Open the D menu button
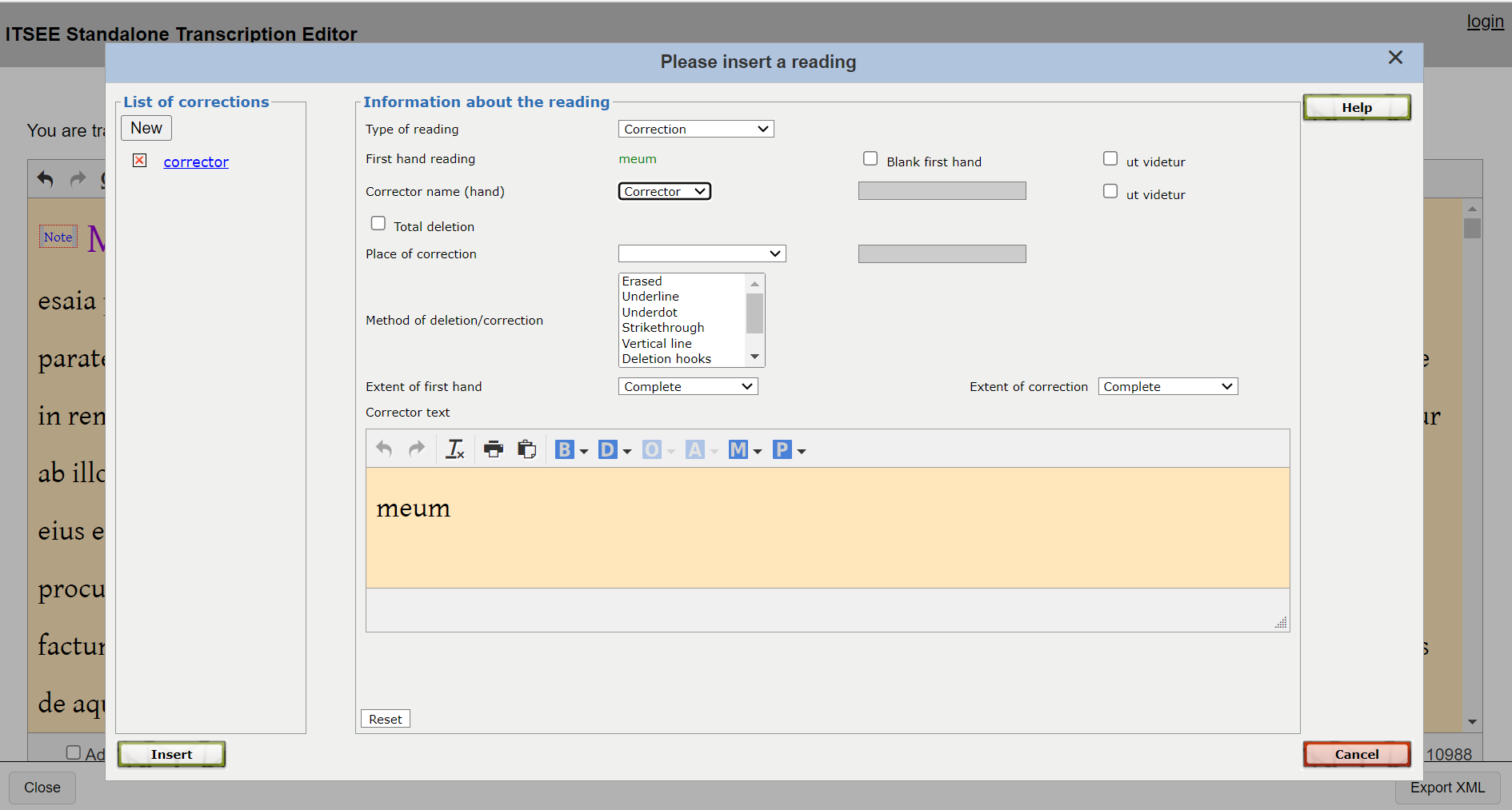 (x=615, y=450)
